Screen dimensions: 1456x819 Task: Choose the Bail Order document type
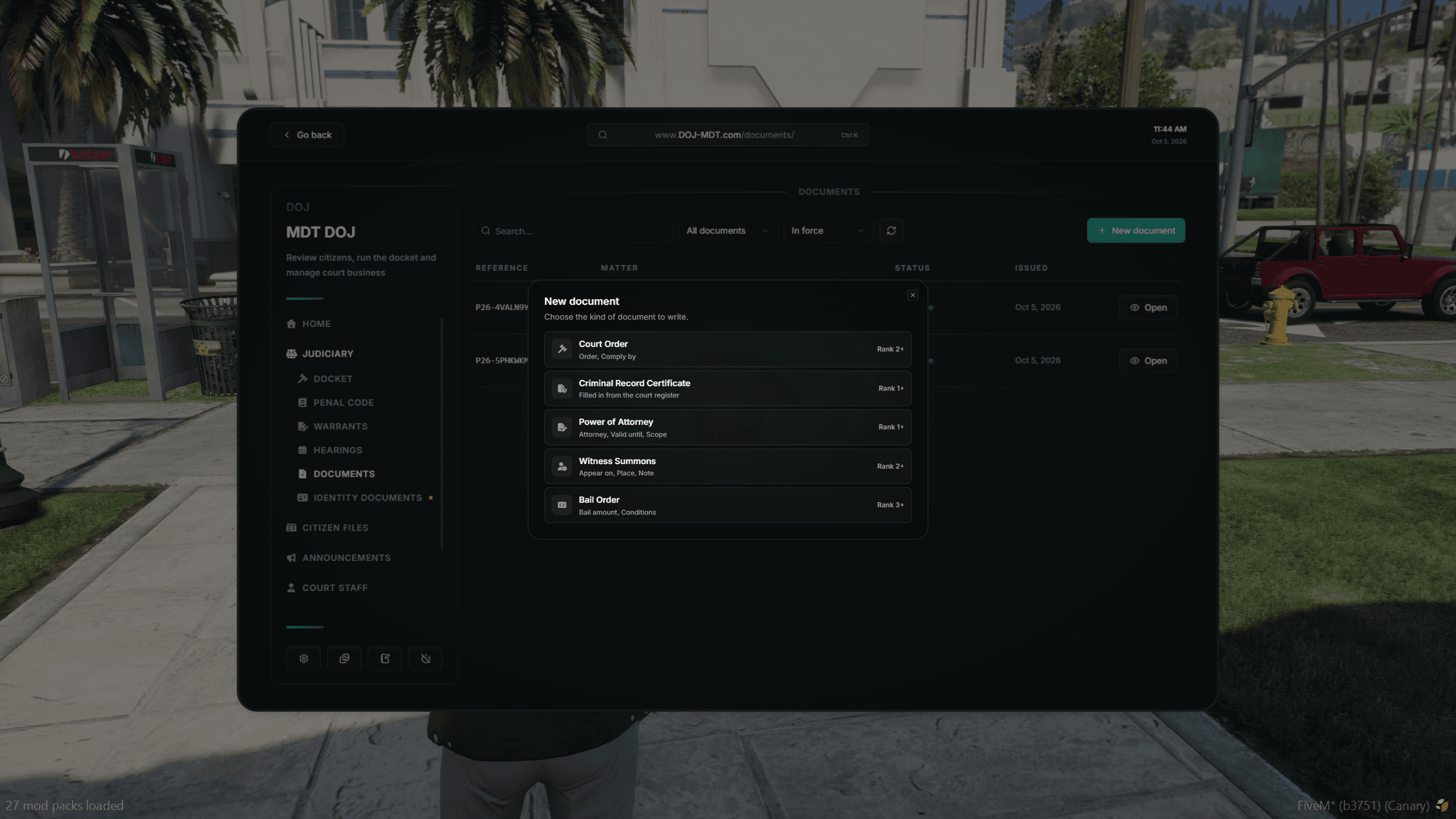click(727, 505)
